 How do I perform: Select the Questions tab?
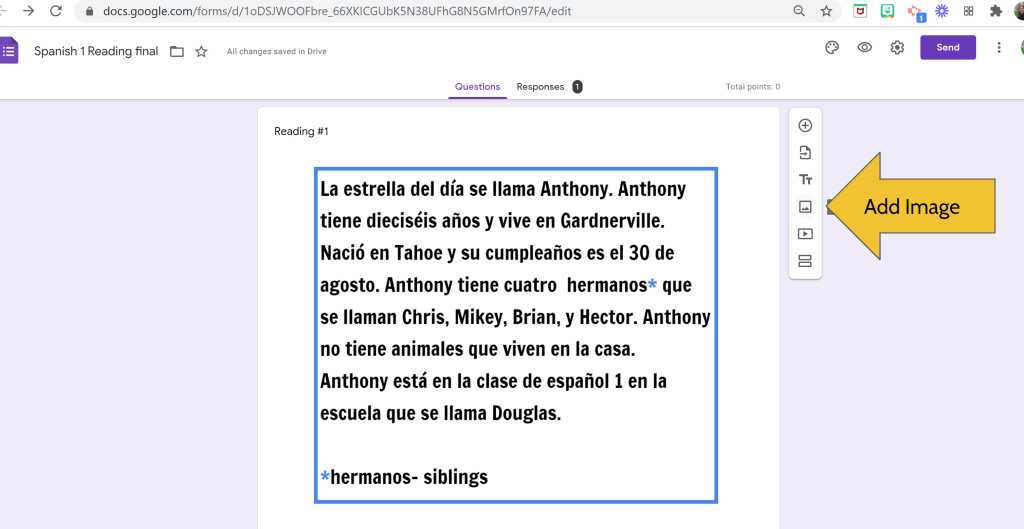tap(477, 87)
